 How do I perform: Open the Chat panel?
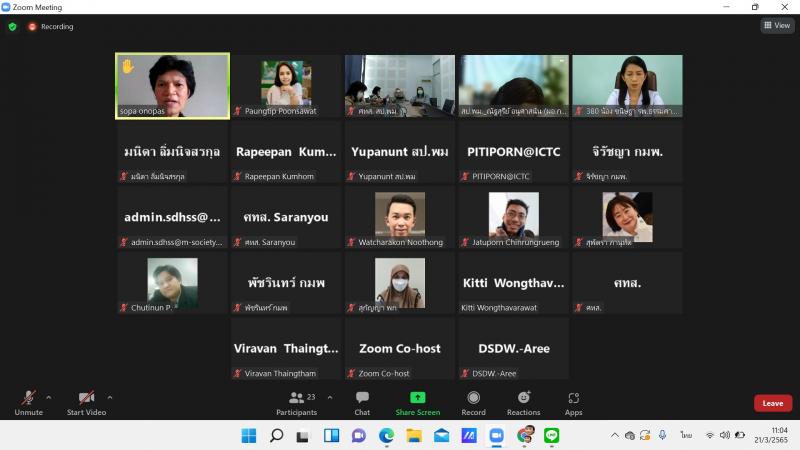(x=362, y=403)
